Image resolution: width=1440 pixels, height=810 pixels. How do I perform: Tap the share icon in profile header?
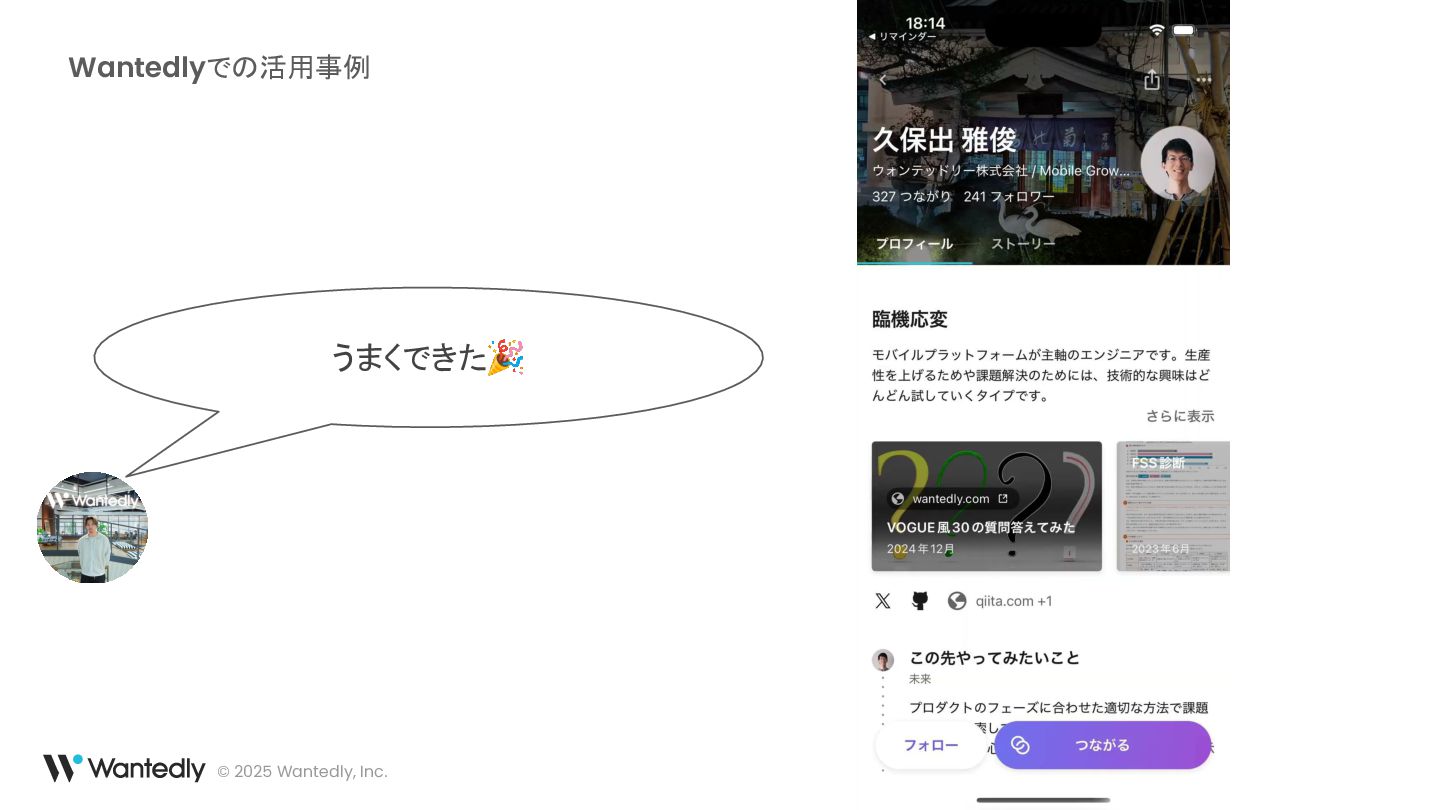[1152, 80]
